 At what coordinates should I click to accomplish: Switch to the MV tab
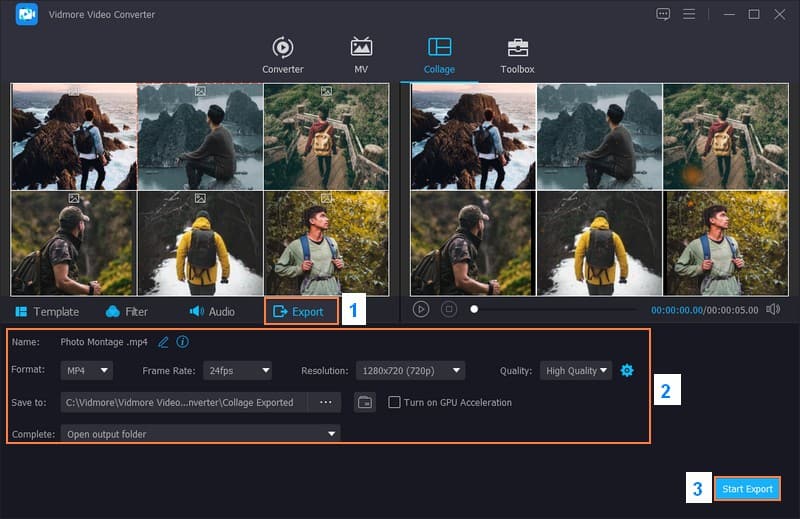(x=361, y=56)
